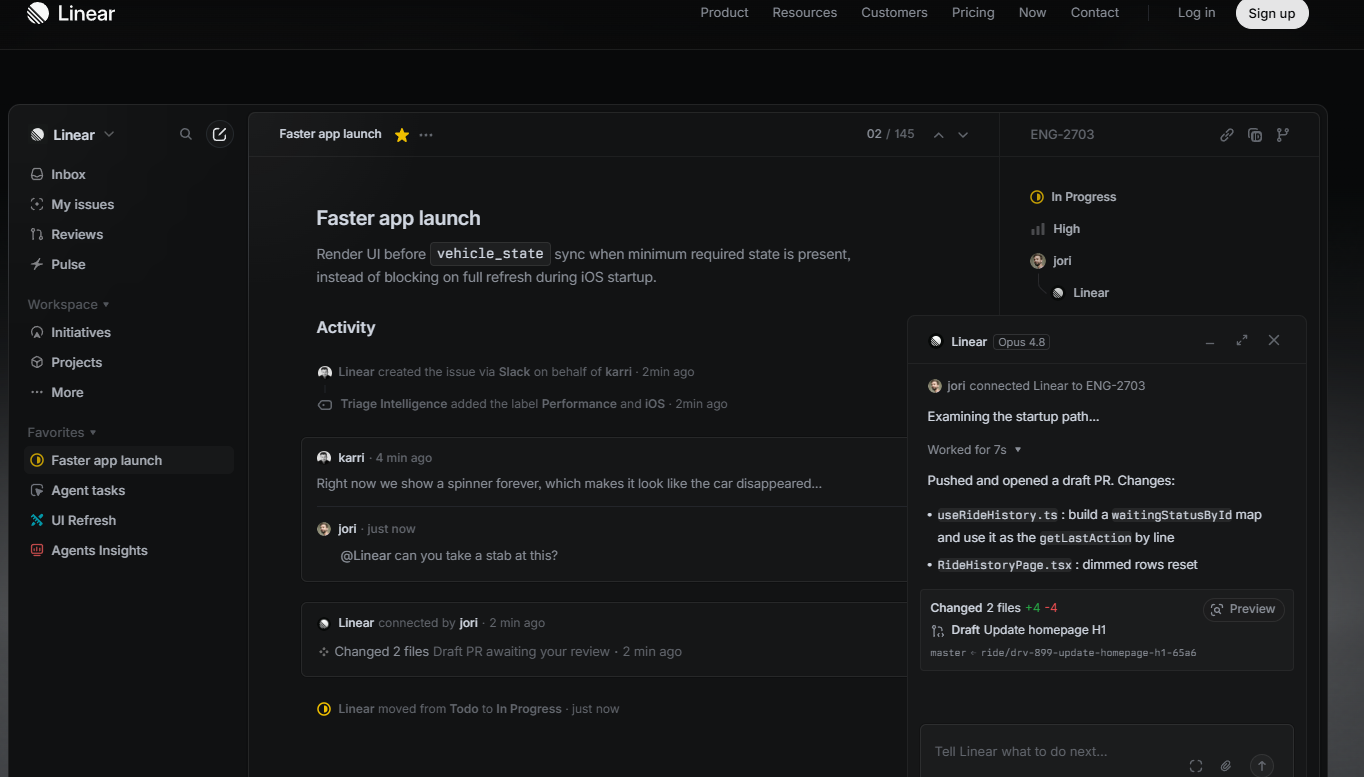Click the Tell Linear what to do next input
1364x777 pixels.
(x=1021, y=751)
